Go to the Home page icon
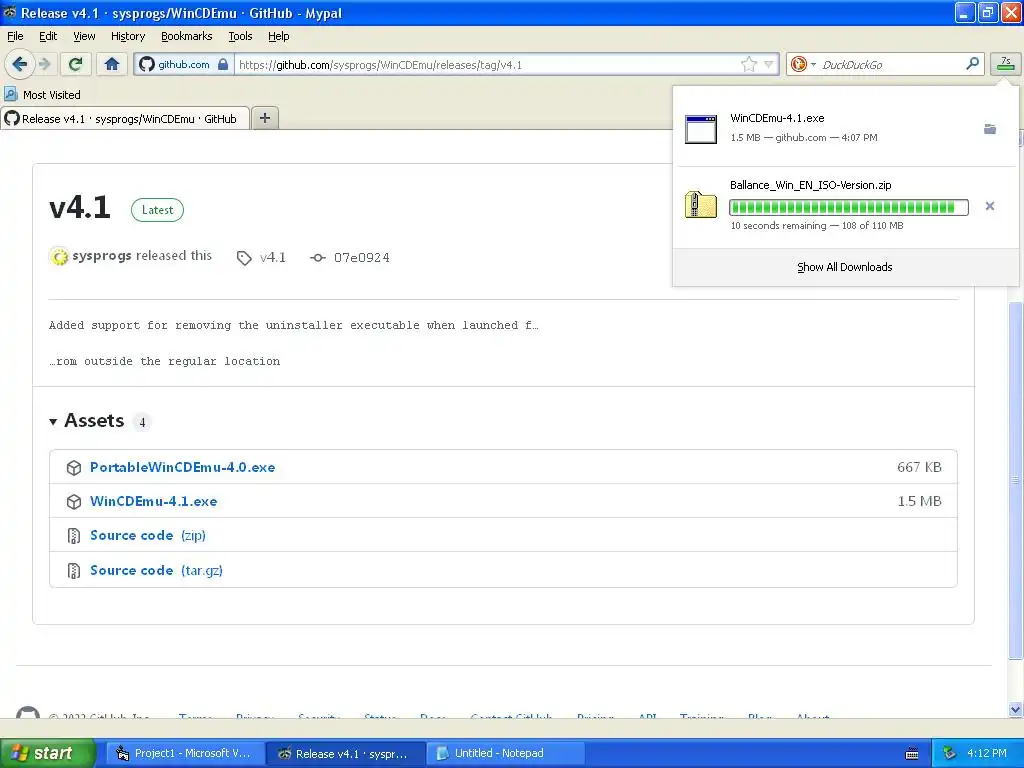The image size is (1024, 768). [112, 64]
